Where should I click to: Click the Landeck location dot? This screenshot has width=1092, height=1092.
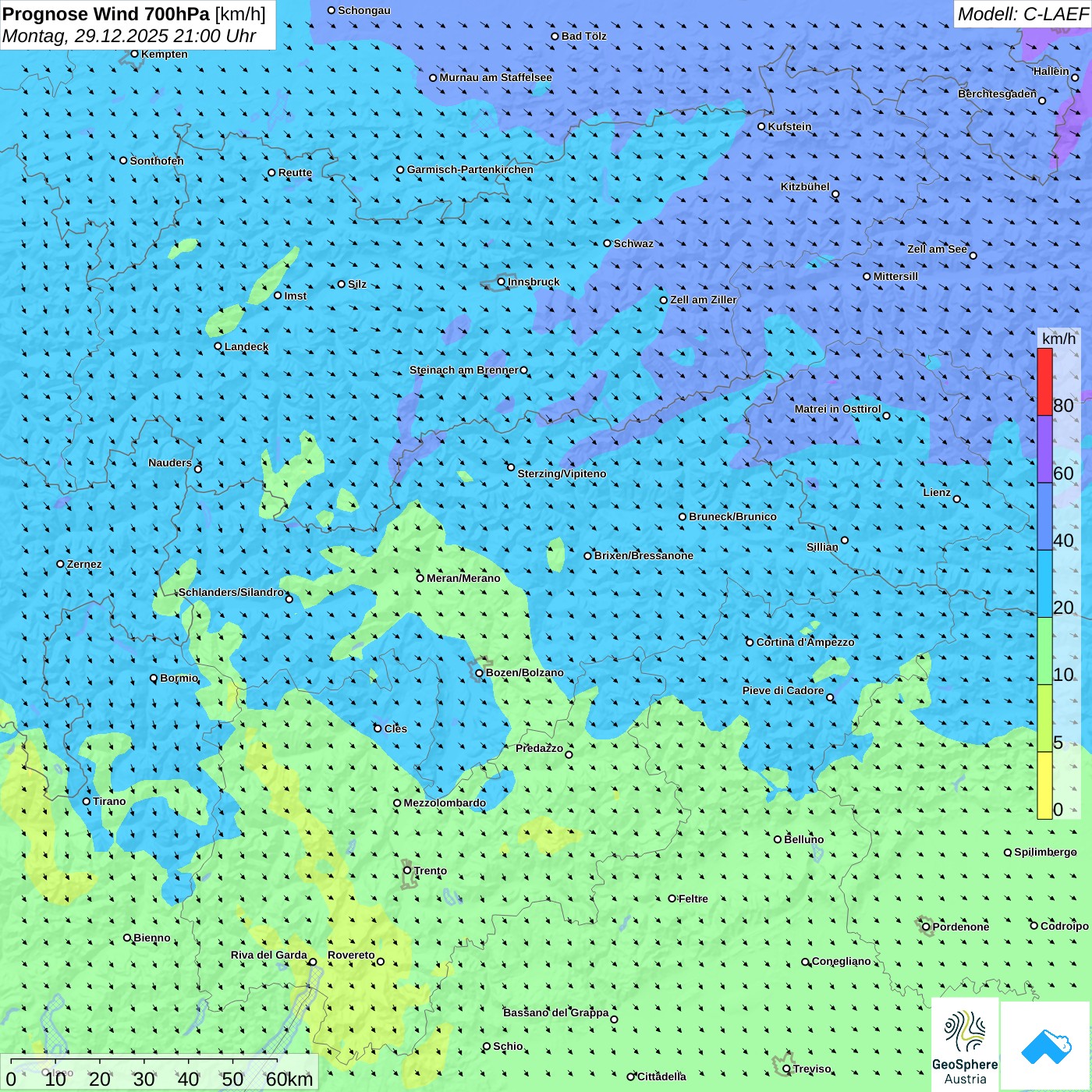218,346
